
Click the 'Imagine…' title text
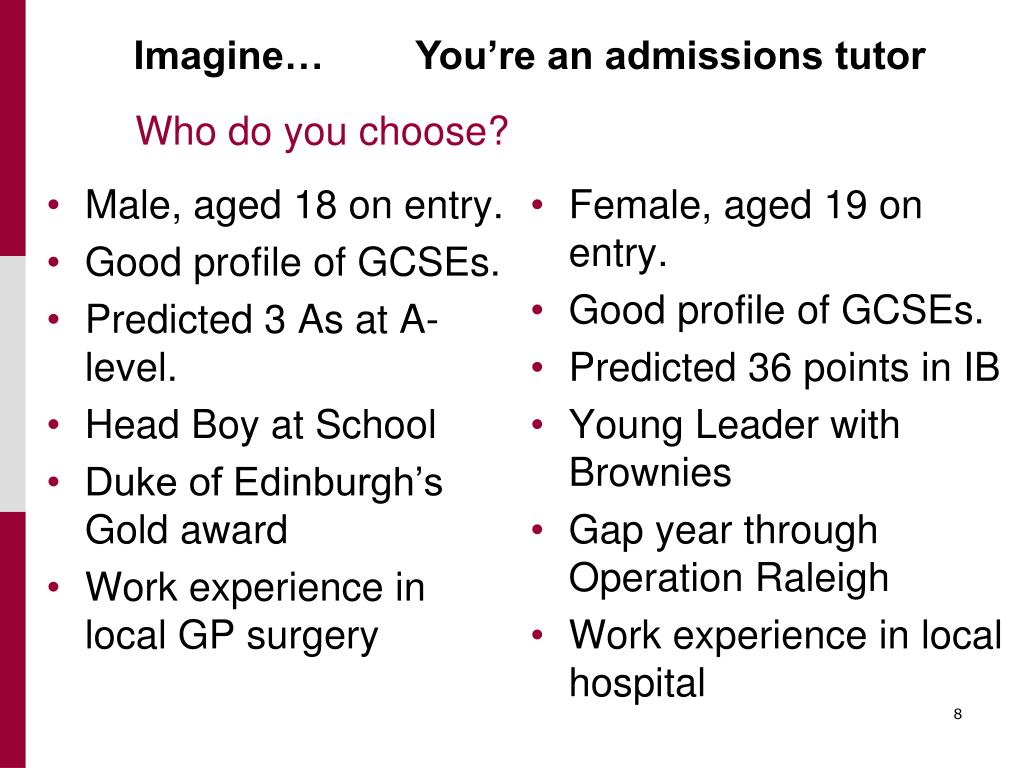[228, 56]
